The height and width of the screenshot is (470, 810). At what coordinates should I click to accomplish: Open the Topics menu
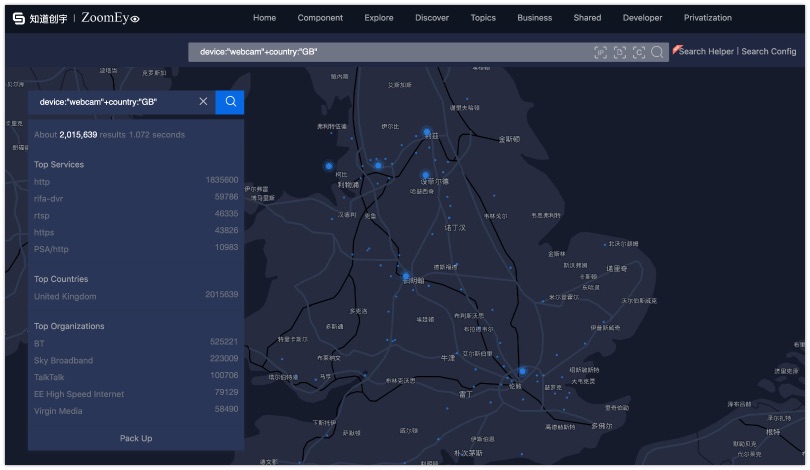(x=483, y=18)
